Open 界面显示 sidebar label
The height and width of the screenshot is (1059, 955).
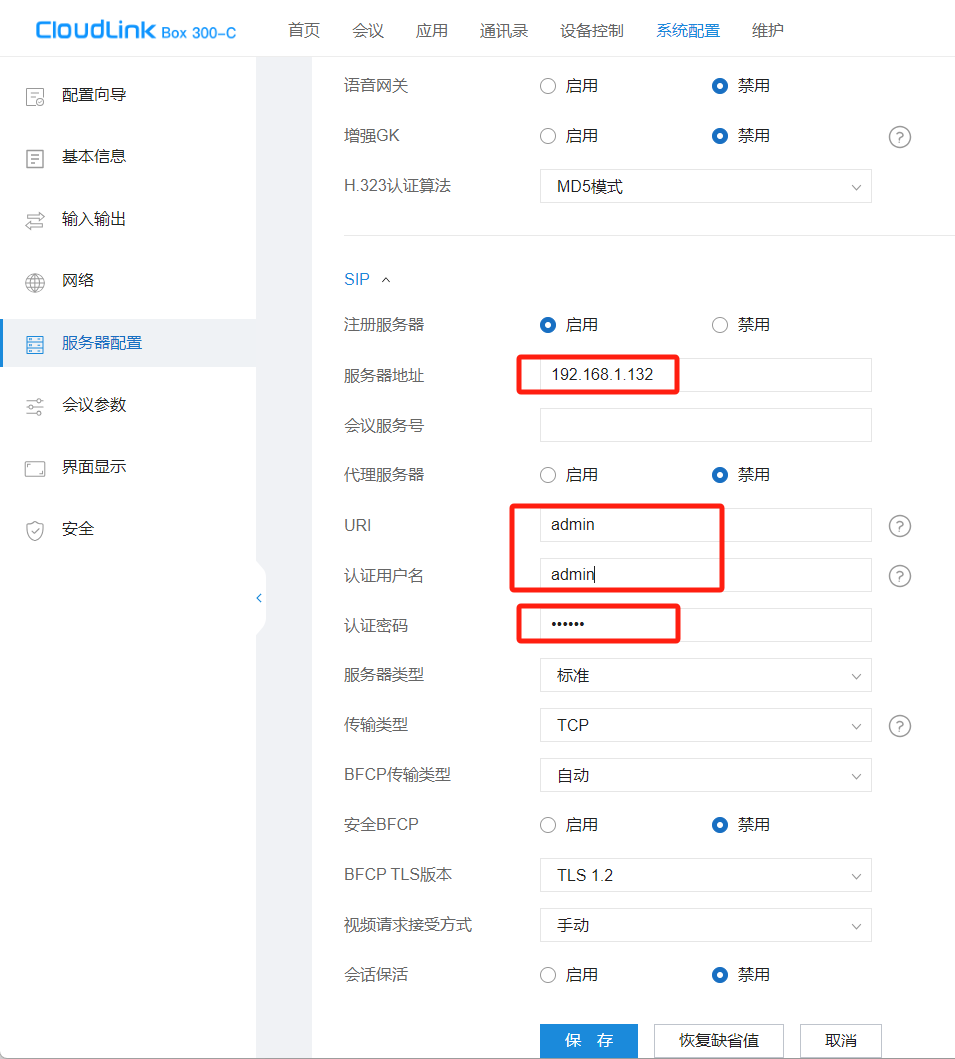[x=94, y=467]
